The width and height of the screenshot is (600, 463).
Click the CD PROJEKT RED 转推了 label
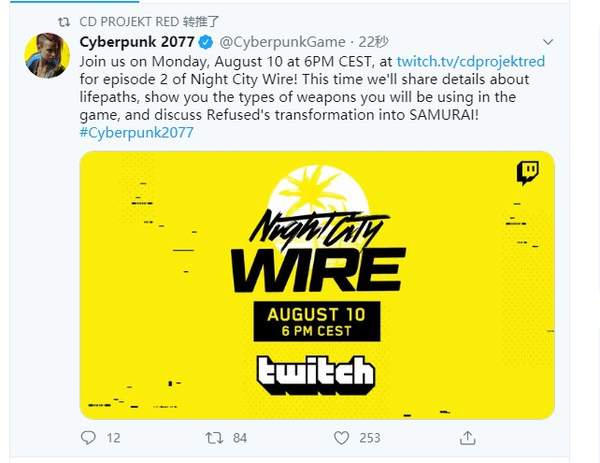tap(149, 22)
